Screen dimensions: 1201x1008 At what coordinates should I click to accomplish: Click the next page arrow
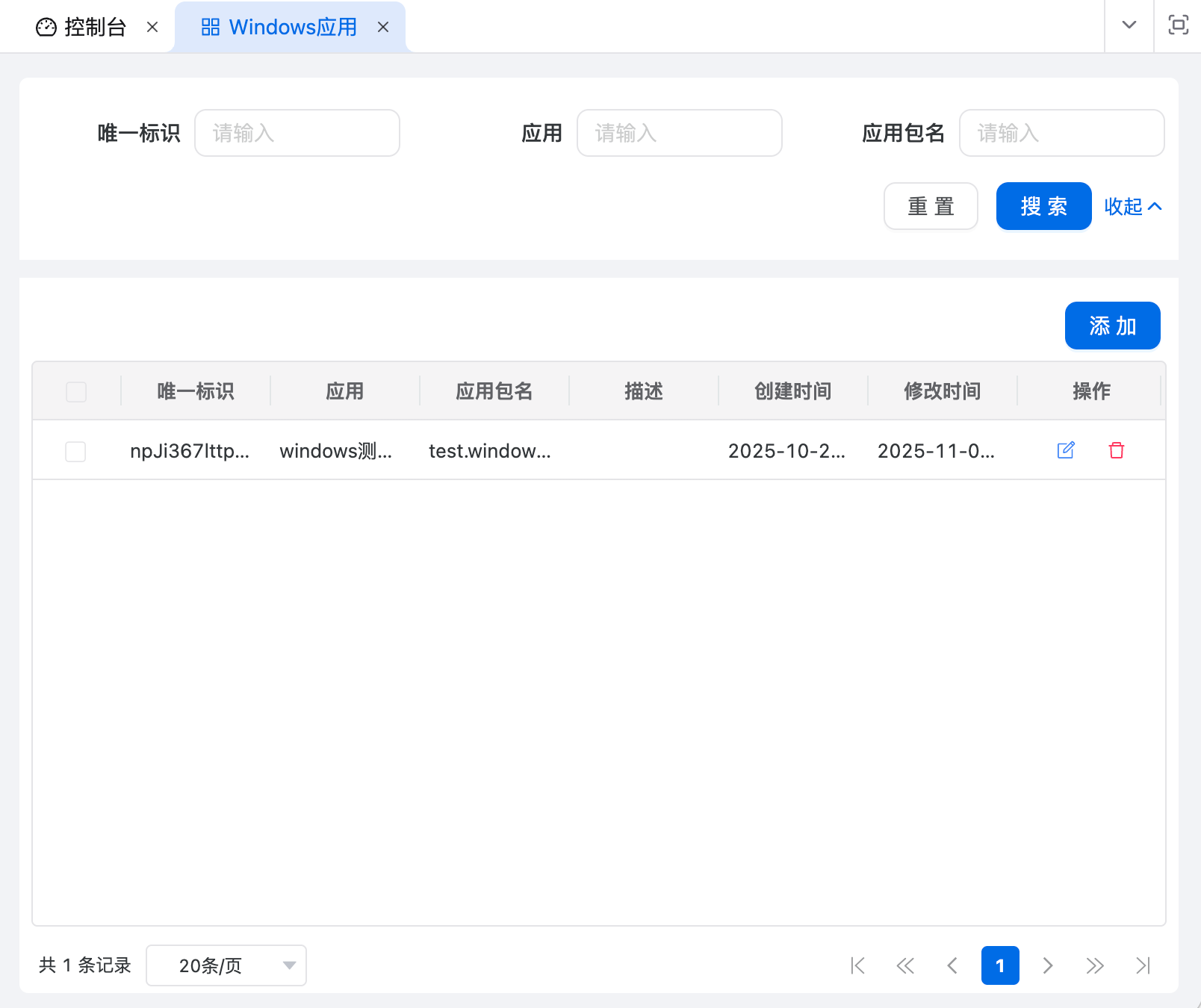point(1048,965)
